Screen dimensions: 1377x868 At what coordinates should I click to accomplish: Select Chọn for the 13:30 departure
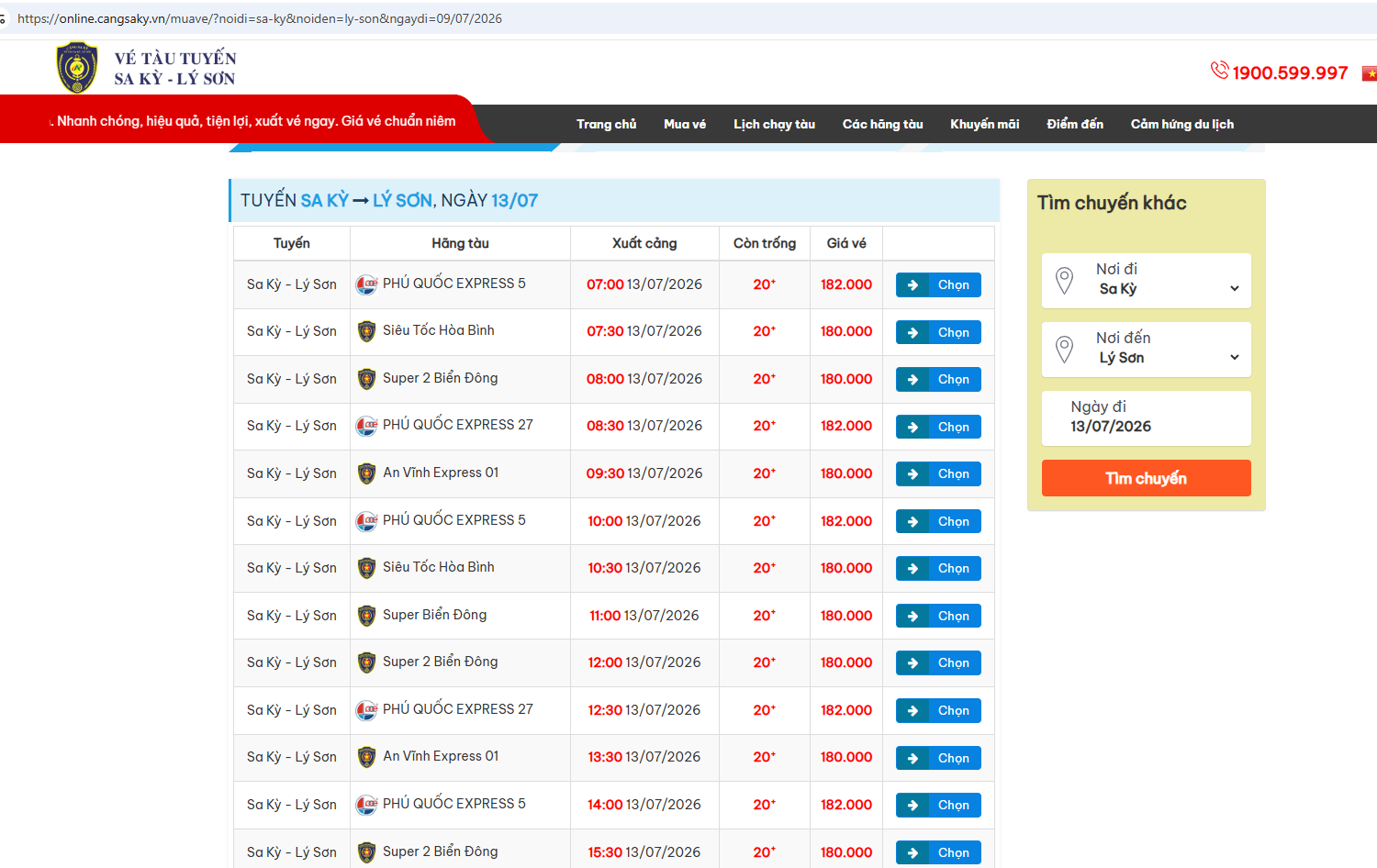[938, 758]
